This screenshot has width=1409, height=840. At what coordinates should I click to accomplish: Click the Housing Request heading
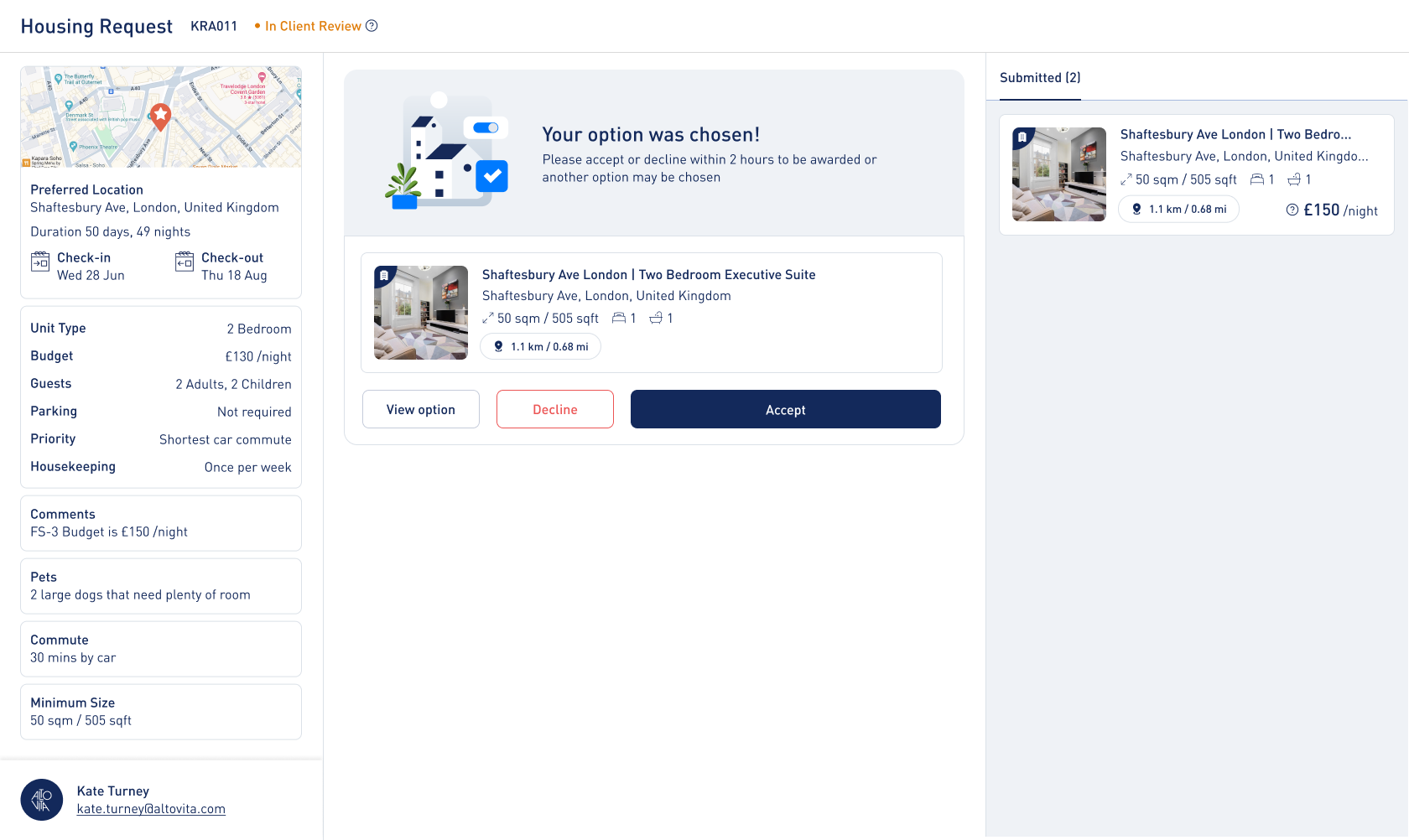pos(96,27)
